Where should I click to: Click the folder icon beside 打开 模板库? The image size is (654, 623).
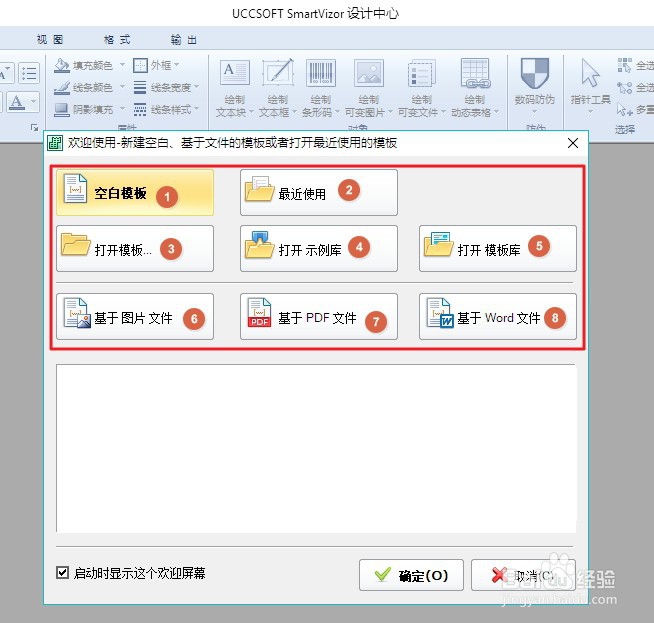point(438,245)
